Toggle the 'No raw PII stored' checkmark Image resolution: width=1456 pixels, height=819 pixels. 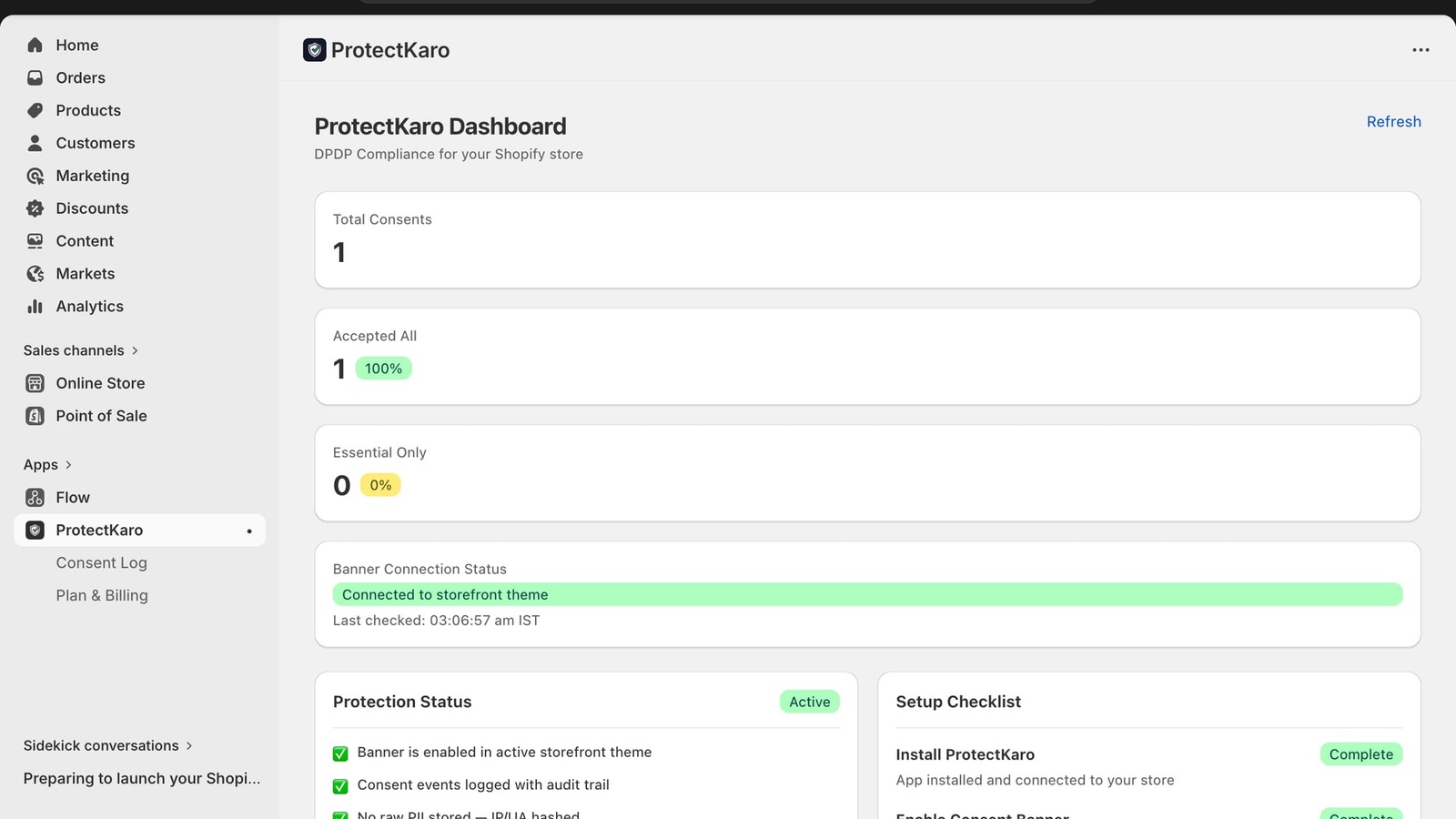point(340,815)
